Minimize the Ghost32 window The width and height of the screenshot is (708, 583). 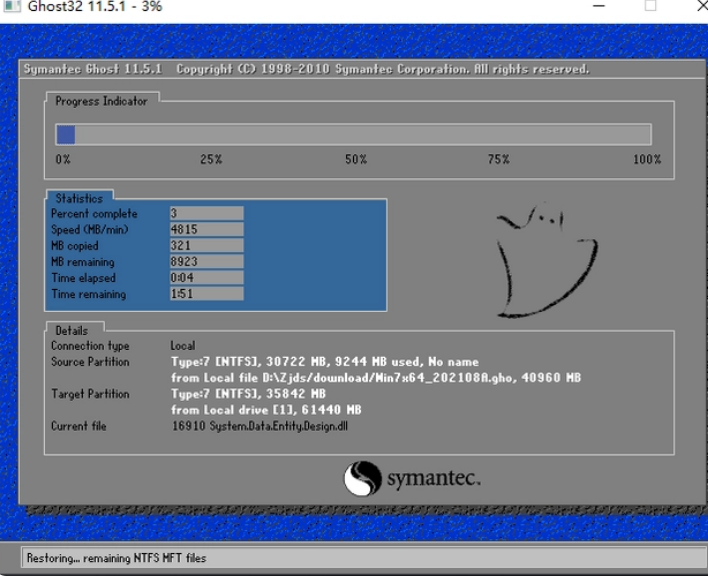598,6
